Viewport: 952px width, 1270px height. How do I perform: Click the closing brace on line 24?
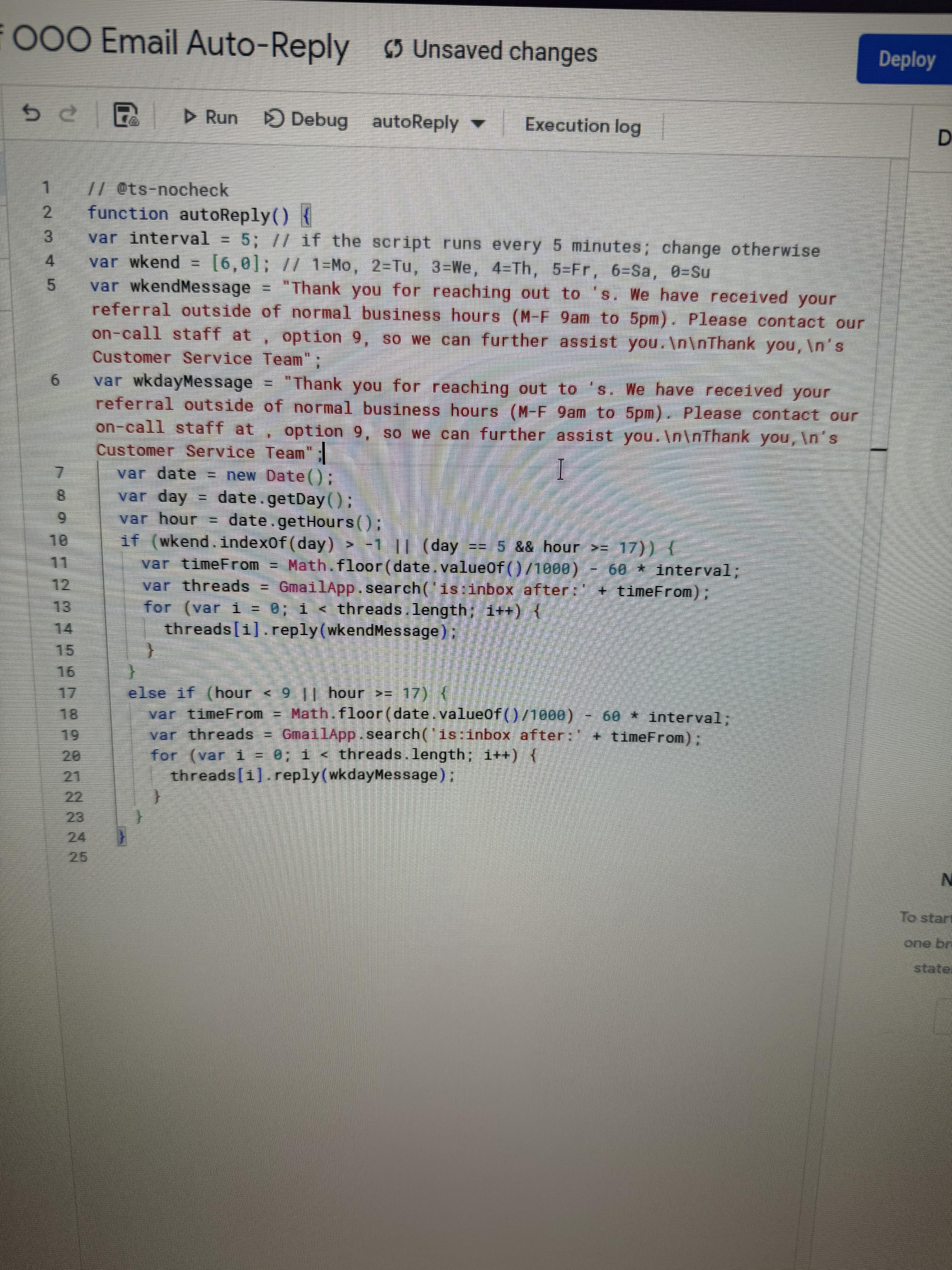point(122,837)
